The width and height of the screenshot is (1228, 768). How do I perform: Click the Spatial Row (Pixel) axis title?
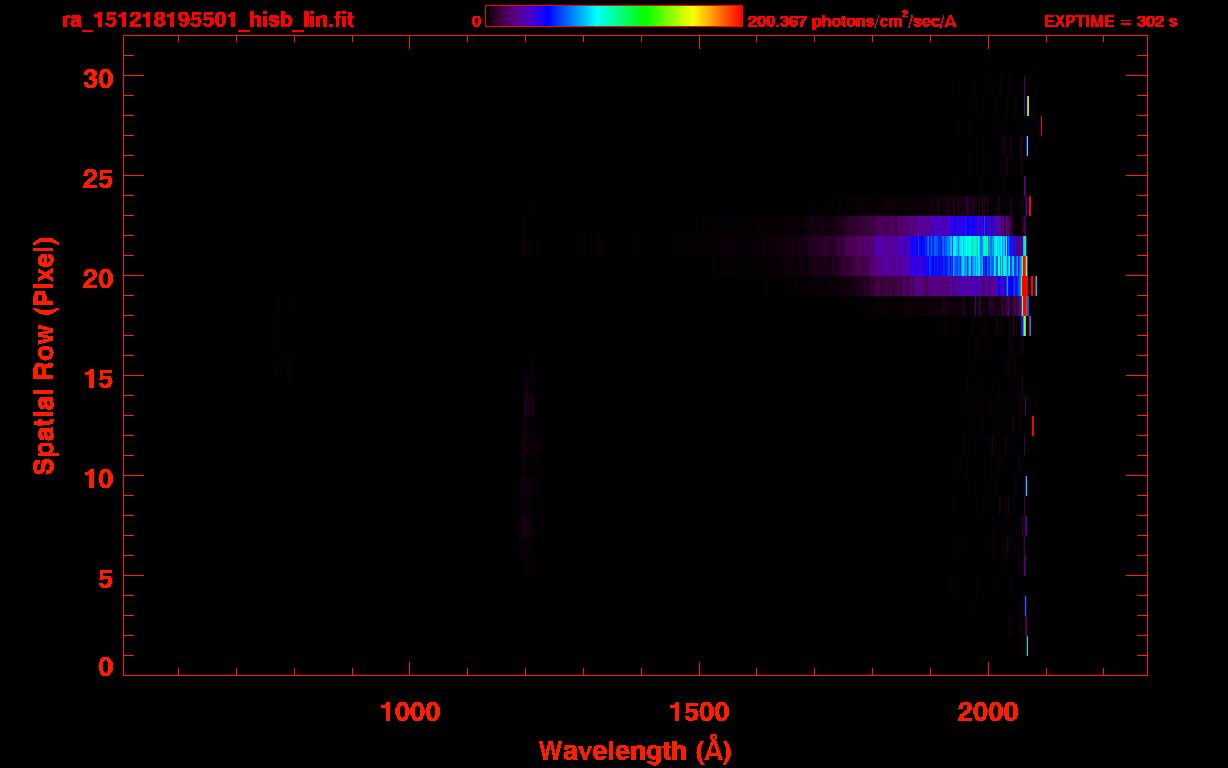tap(44, 356)
